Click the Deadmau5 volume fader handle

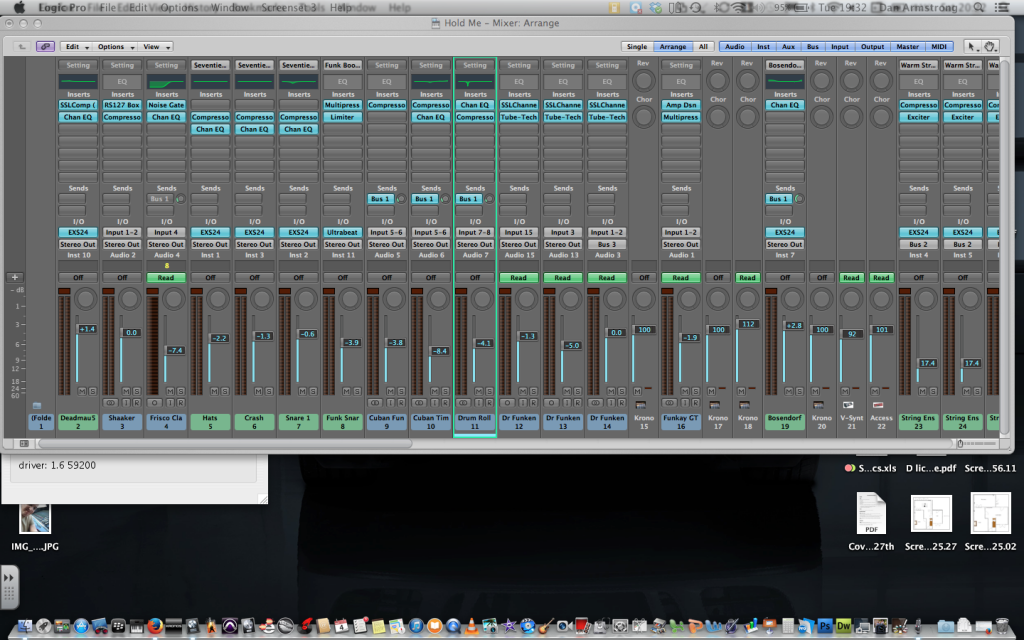(86, 329)
